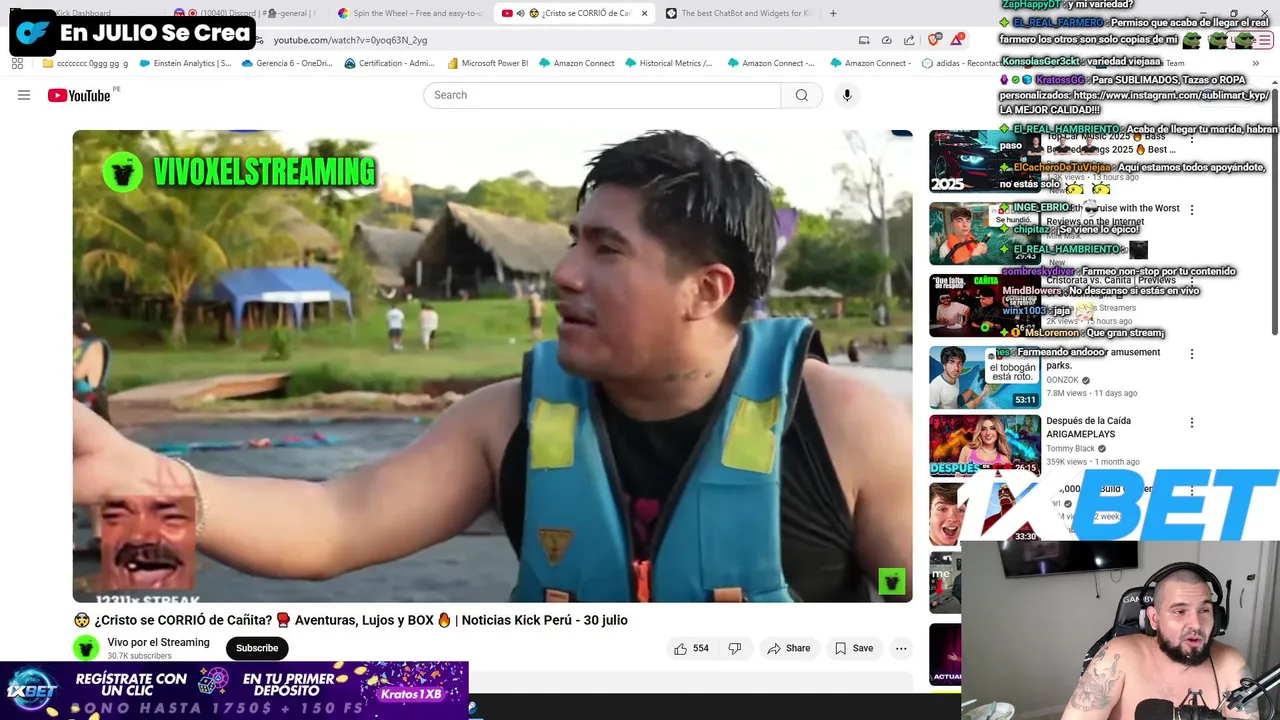The image size is (1280, 720).
Task: Click the share page icon in address bar
Action: 909,40
